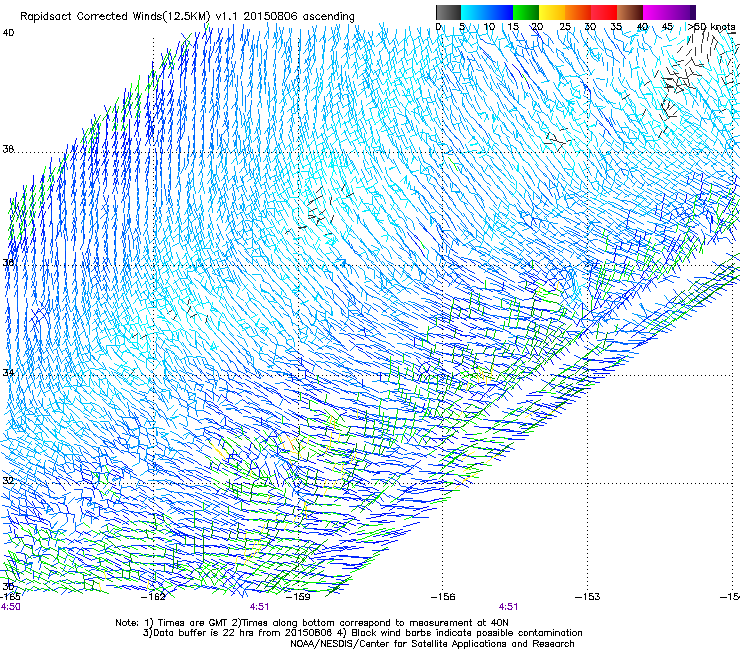Click the latitude label "38"
Viewport: 740px width, 650px height.
(8, 149)
